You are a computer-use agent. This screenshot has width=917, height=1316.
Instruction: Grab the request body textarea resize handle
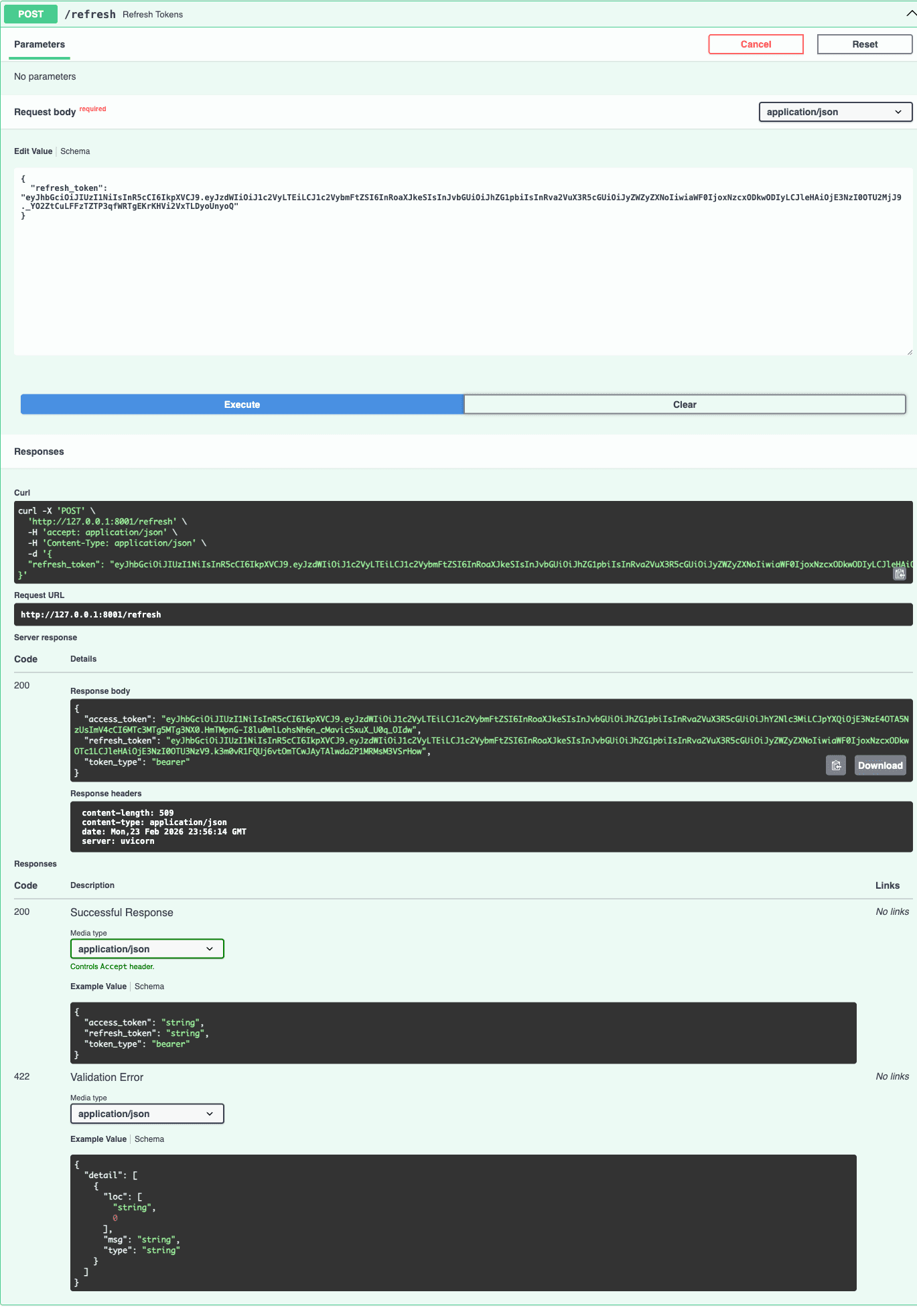coord(910,352)
